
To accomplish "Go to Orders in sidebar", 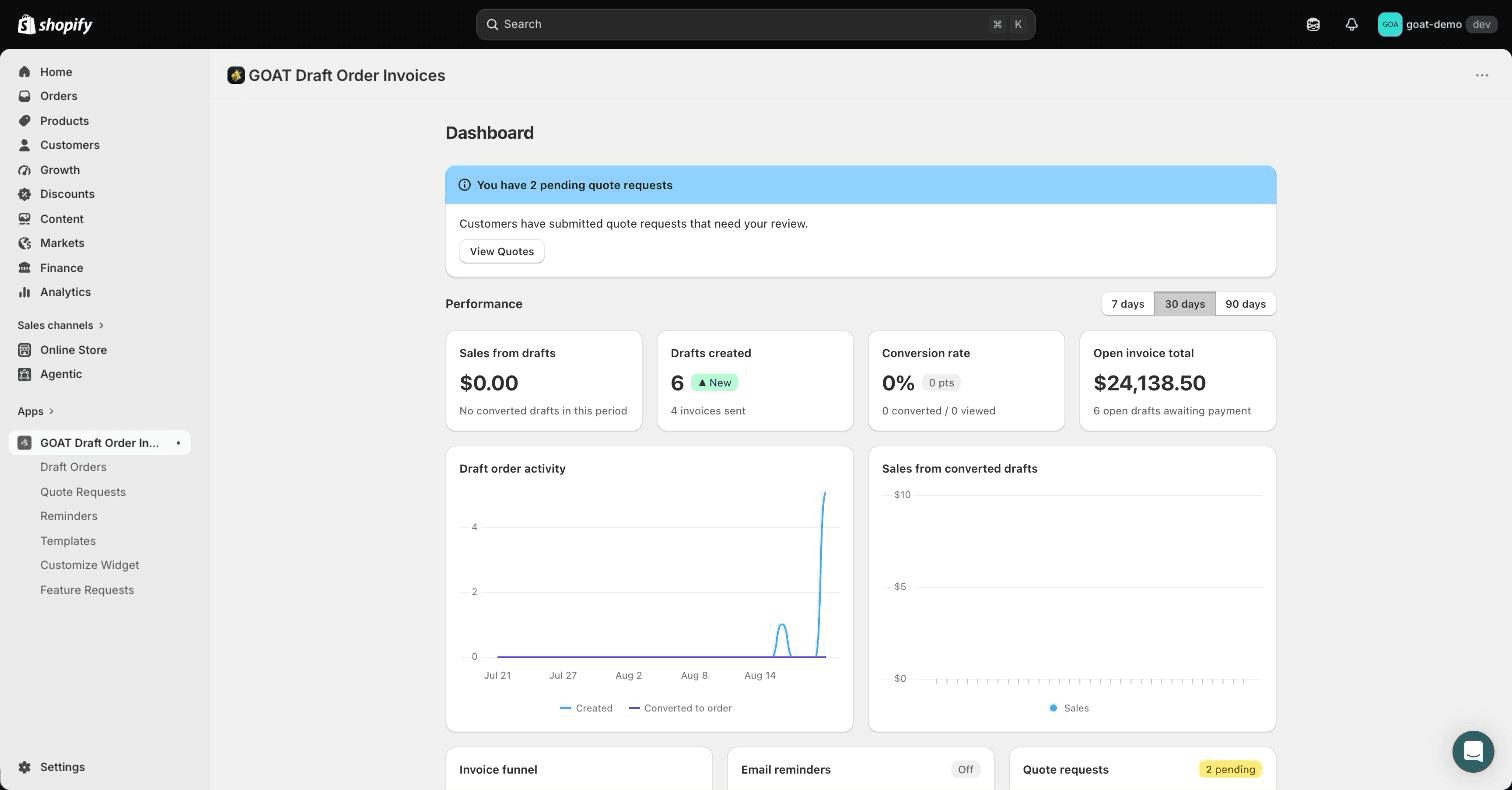I will click(59, 96).
